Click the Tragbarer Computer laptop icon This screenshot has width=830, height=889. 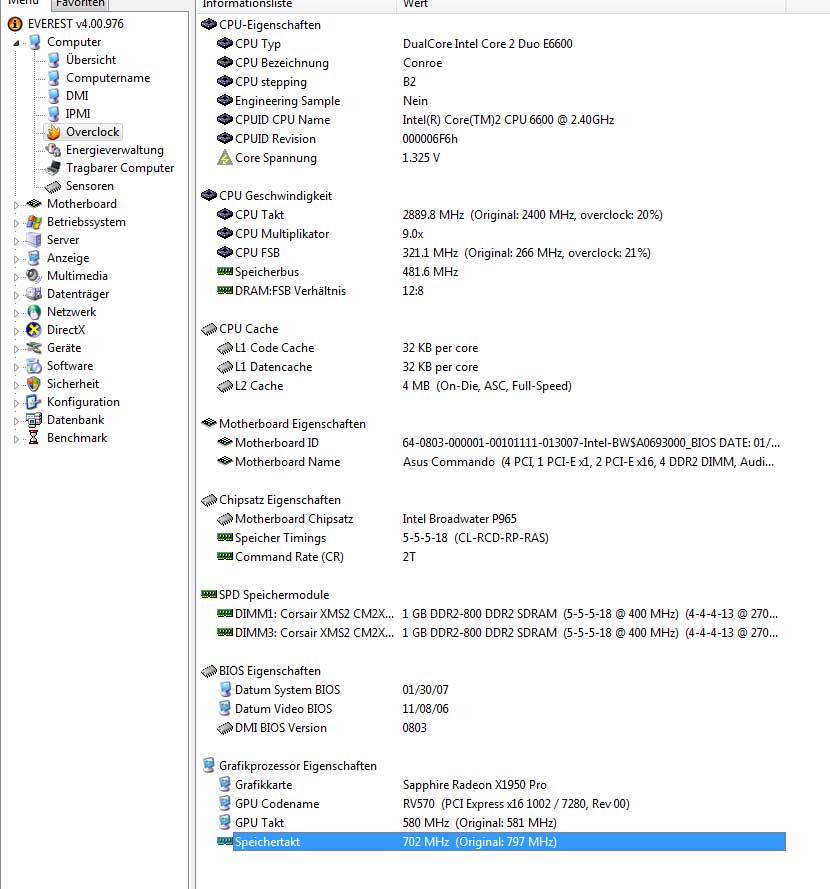coord(54,168)
